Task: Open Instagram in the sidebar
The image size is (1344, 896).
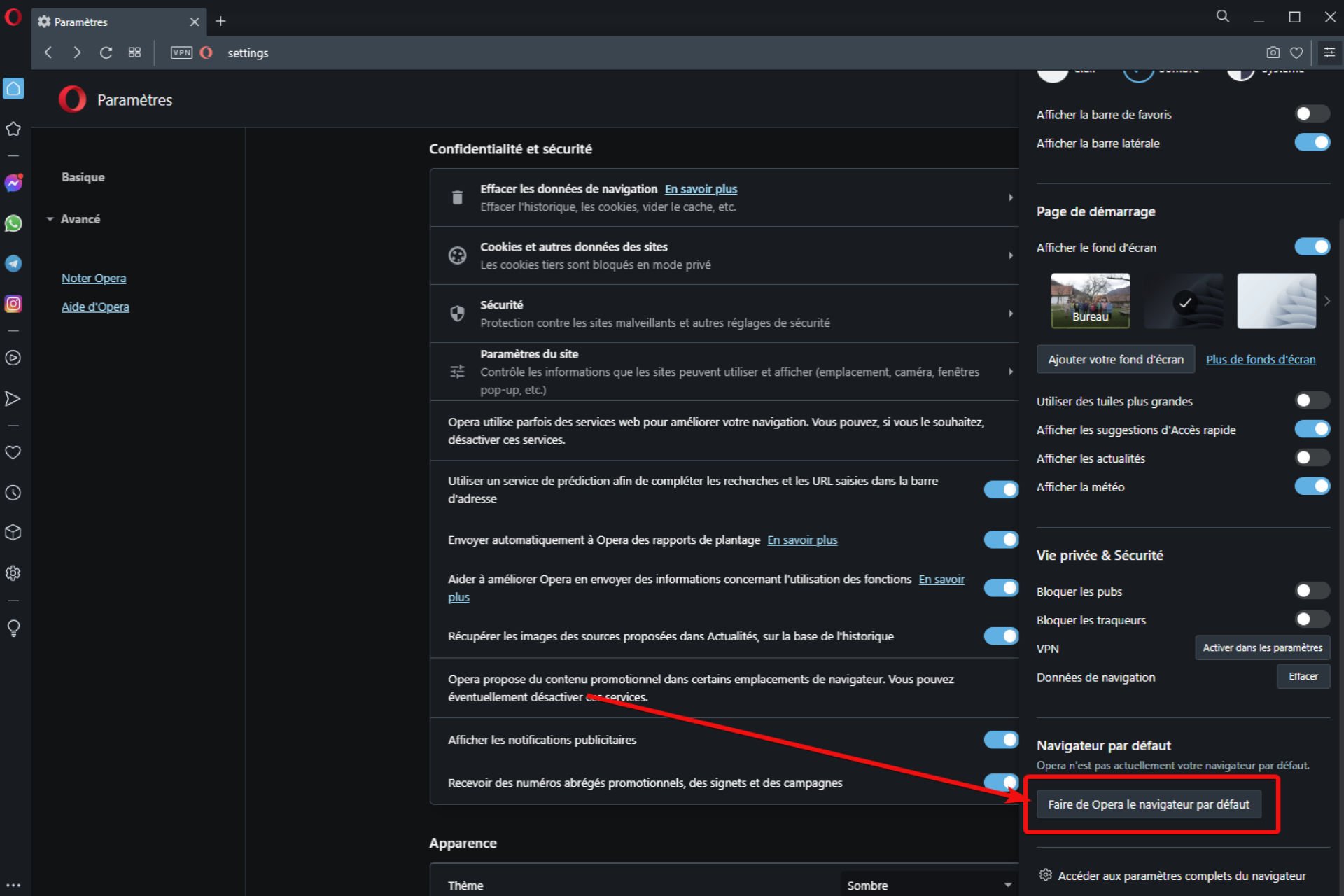Action: (x=13, y=304)
